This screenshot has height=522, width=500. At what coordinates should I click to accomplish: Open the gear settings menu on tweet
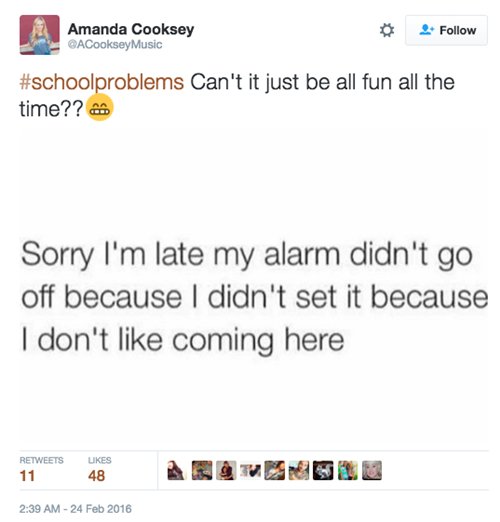[x=387, y=30]
